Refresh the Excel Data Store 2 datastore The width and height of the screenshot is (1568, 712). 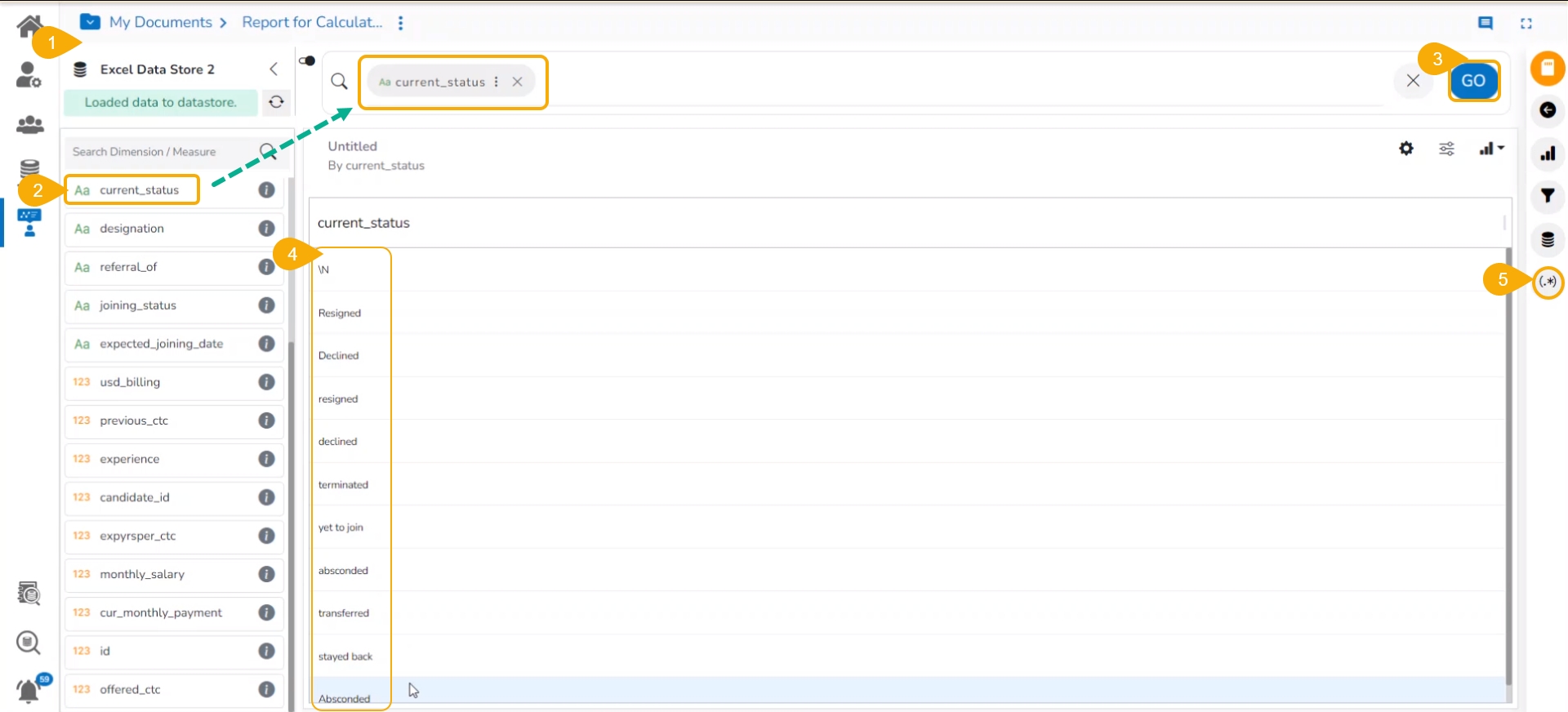point(277,102)
